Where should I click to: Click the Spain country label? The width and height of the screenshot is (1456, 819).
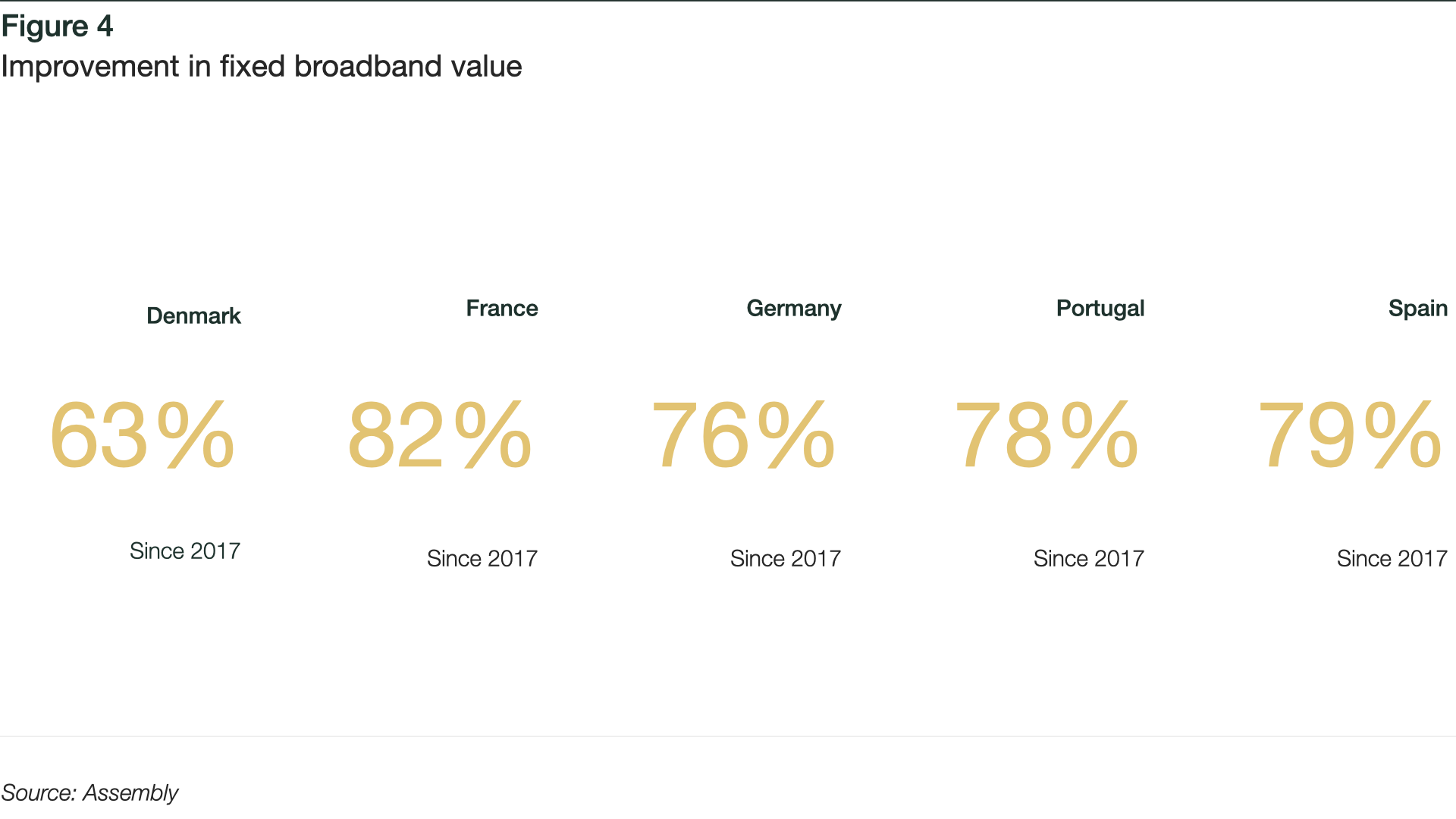[1418, 309]
